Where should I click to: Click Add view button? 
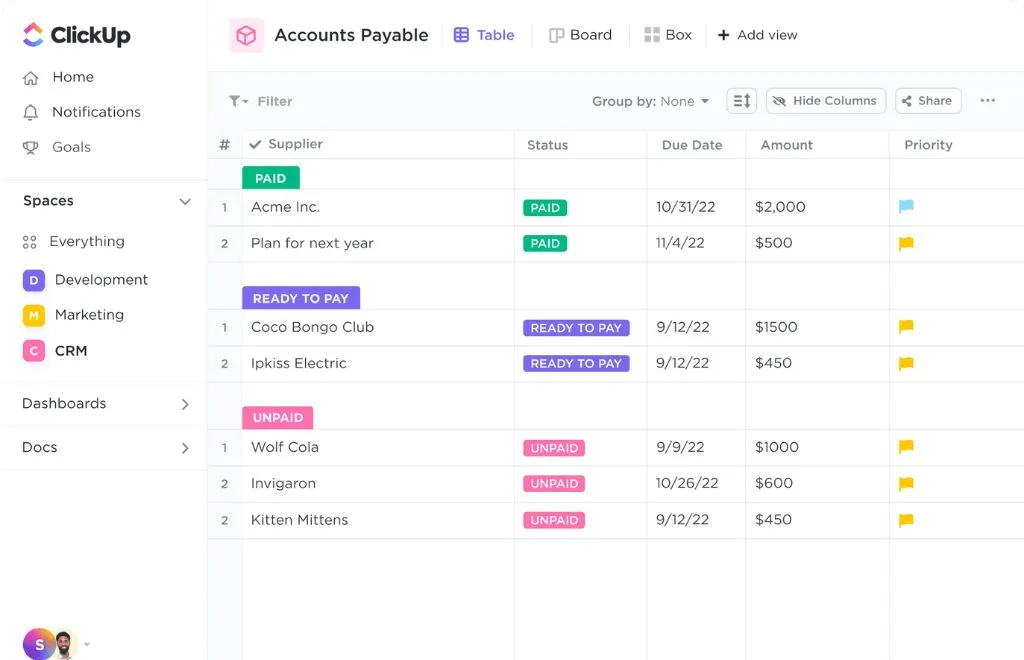(x=757, y=35)
